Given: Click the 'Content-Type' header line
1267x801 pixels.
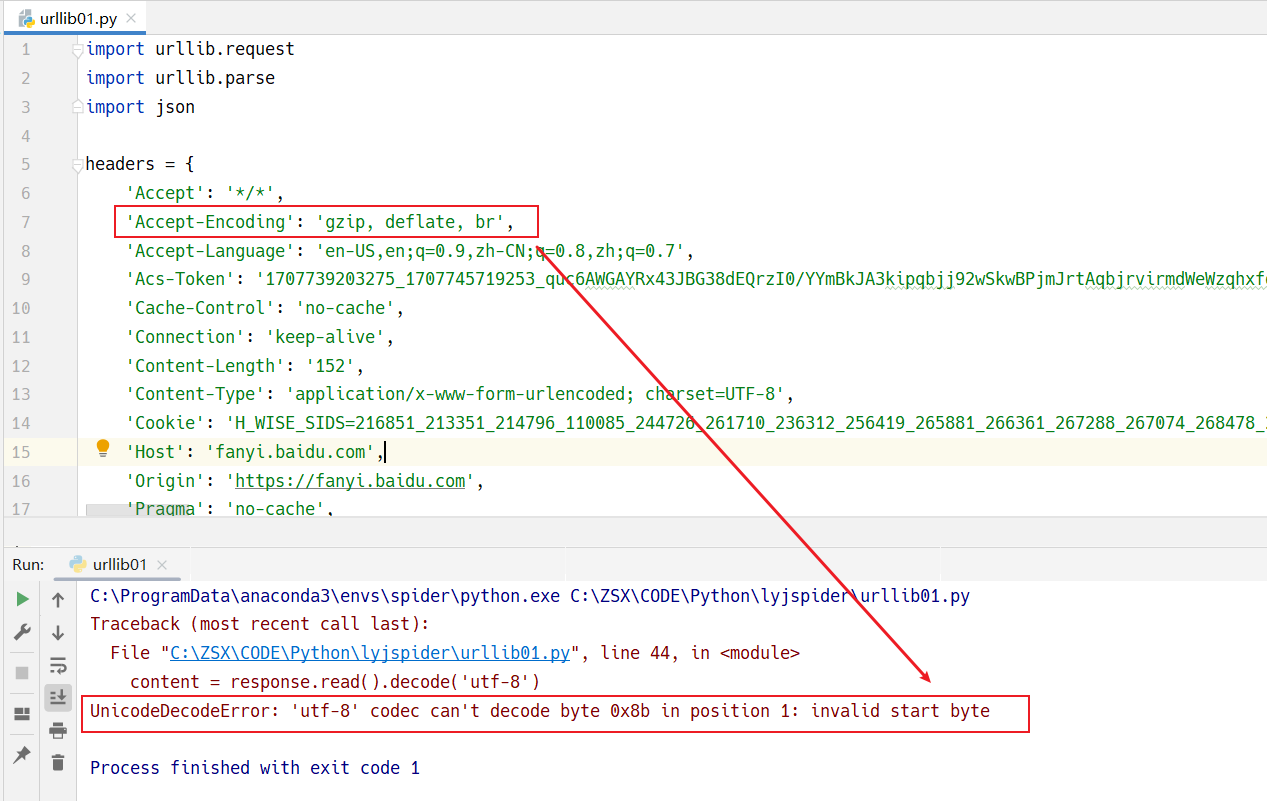Looking at the screenshot, I should (x=460, y=394).
